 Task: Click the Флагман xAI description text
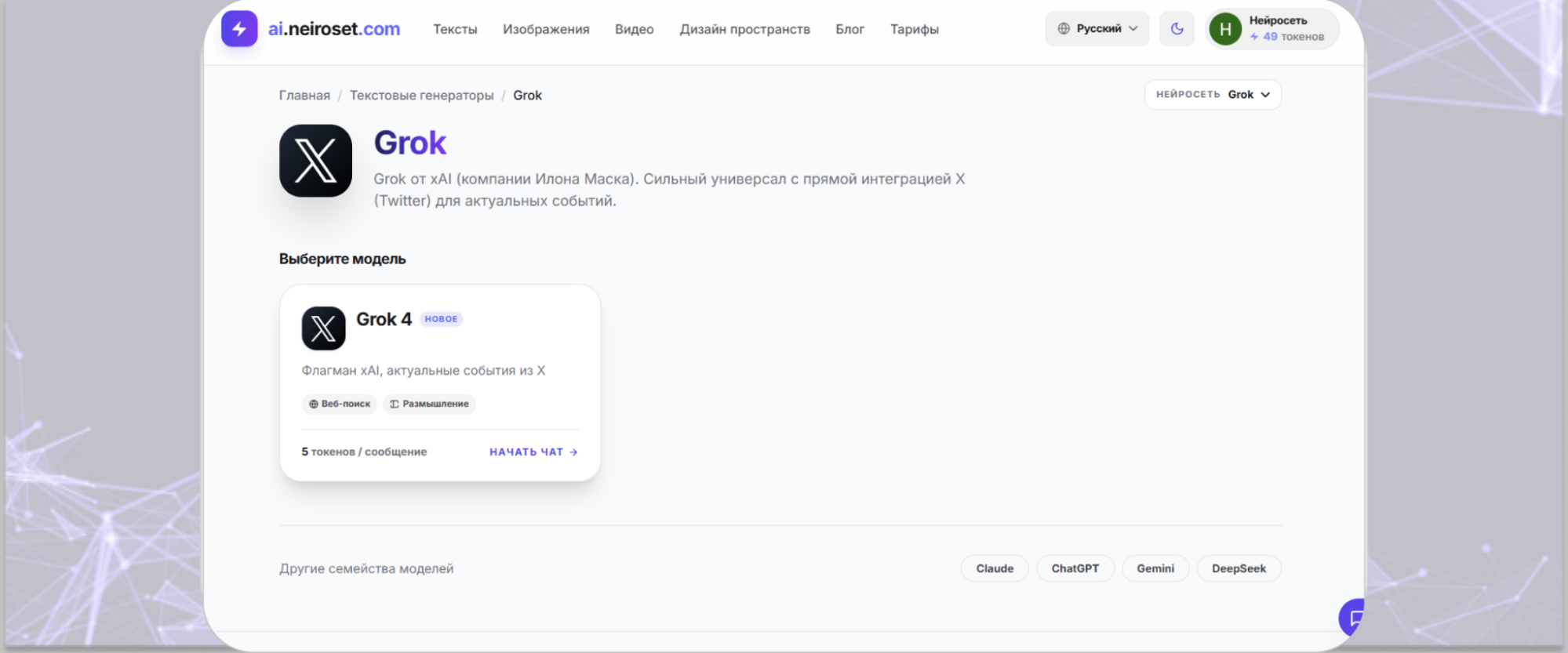click(424, 370)
